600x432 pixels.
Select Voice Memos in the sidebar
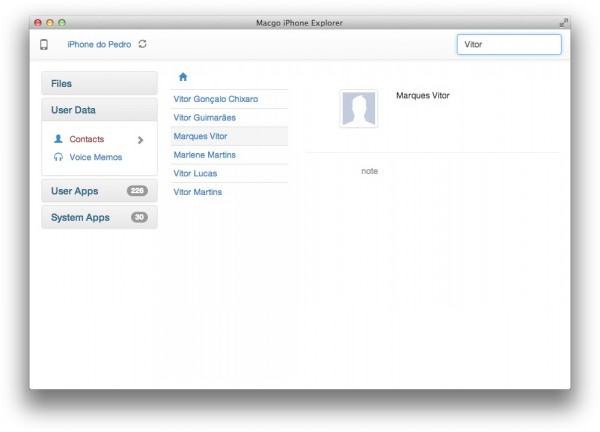(x=96, y=157)
